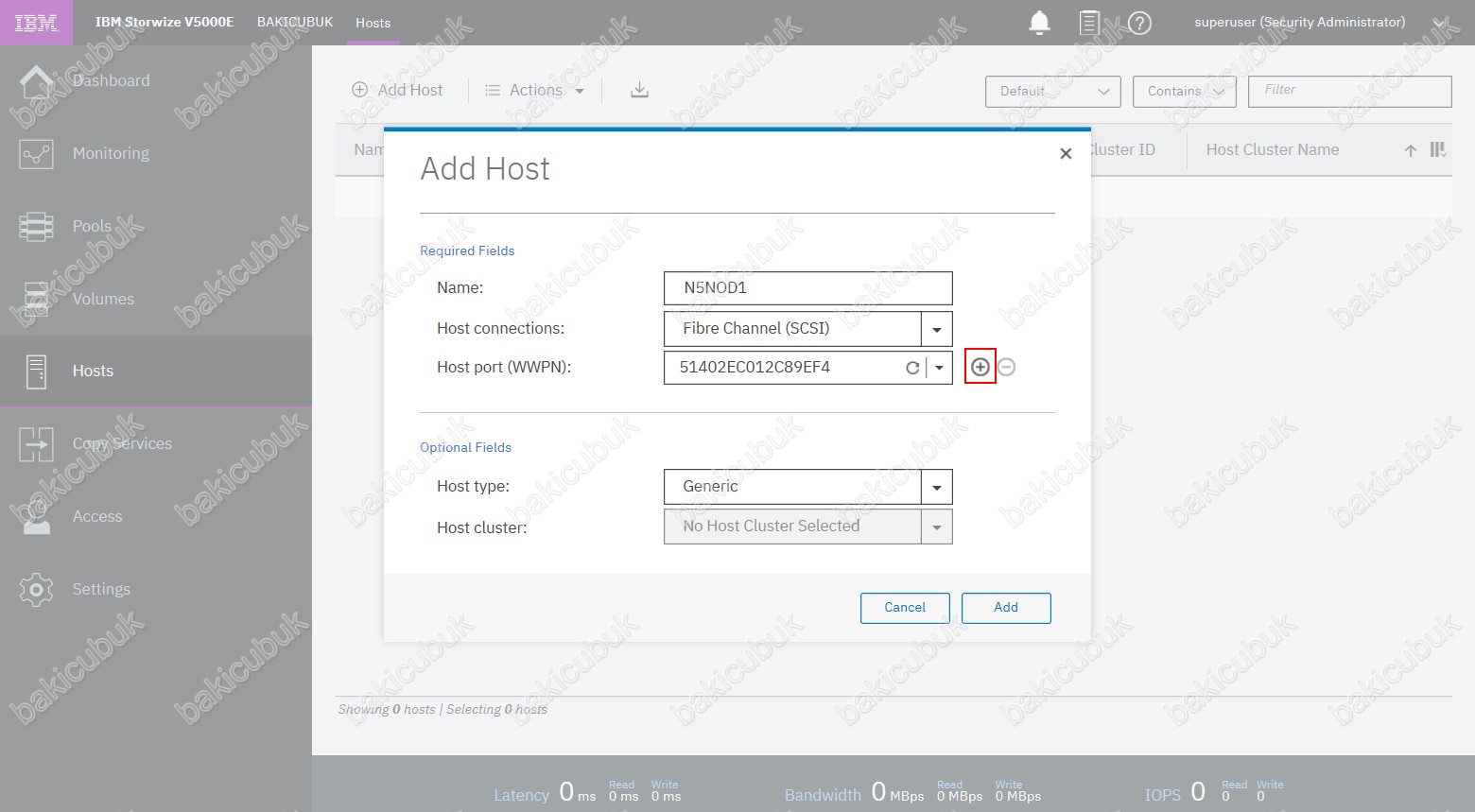Click the Volumes icon
Image resolution: width=1475 pixels, height=812 pixels.
pyautogui.click(x=36, y=299)
